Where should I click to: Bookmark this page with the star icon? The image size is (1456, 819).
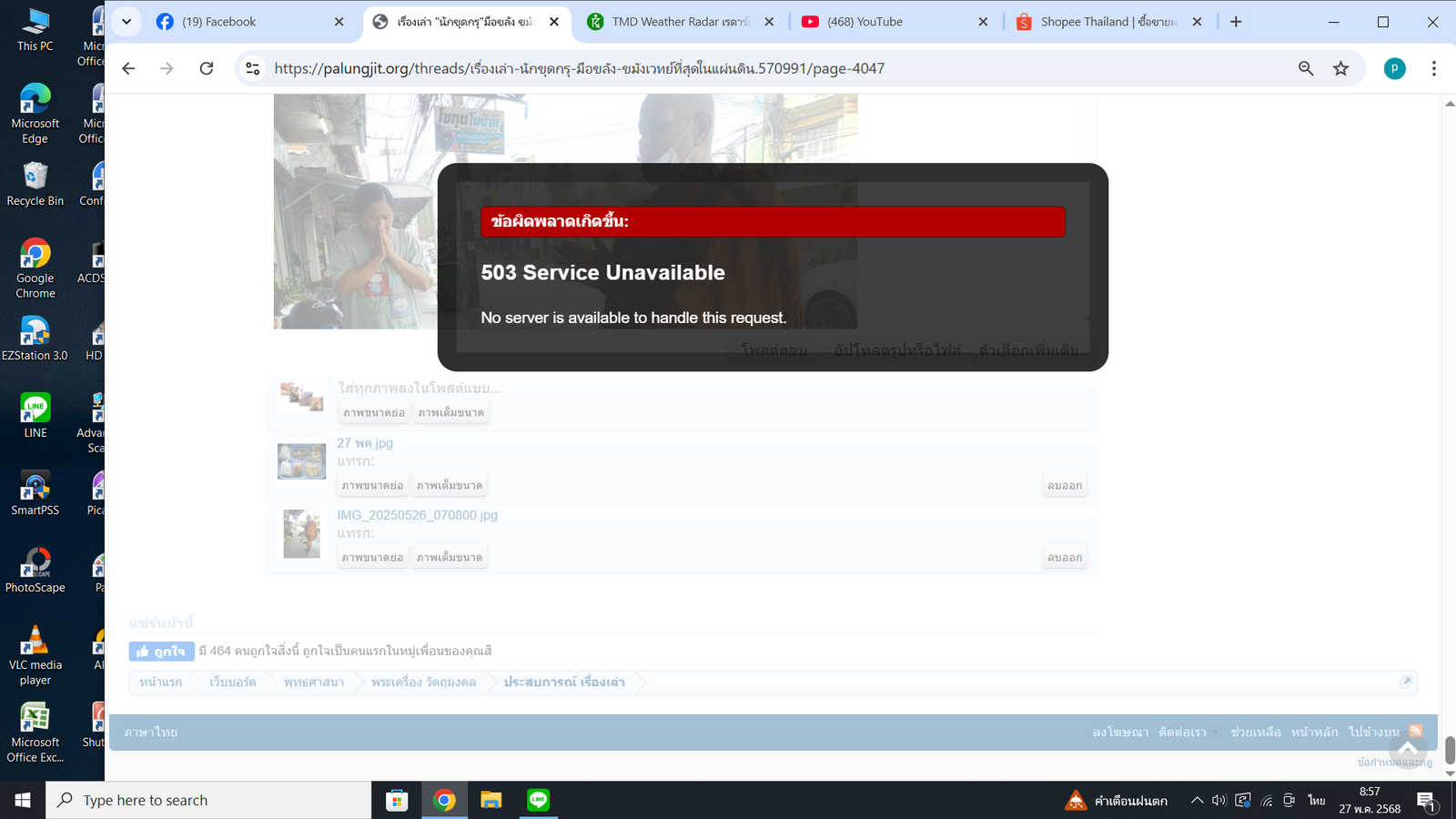[1340, 68]
